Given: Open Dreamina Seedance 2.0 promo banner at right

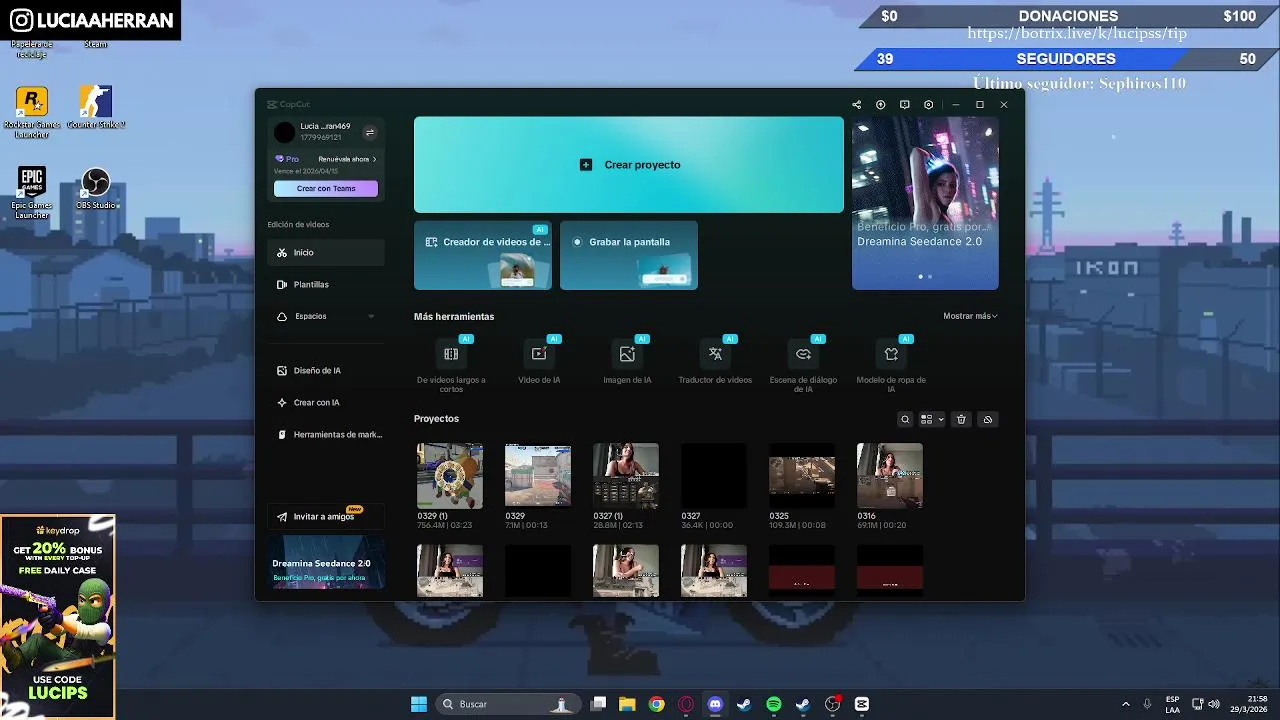Looking at the screenshot, I should [925, 204].
